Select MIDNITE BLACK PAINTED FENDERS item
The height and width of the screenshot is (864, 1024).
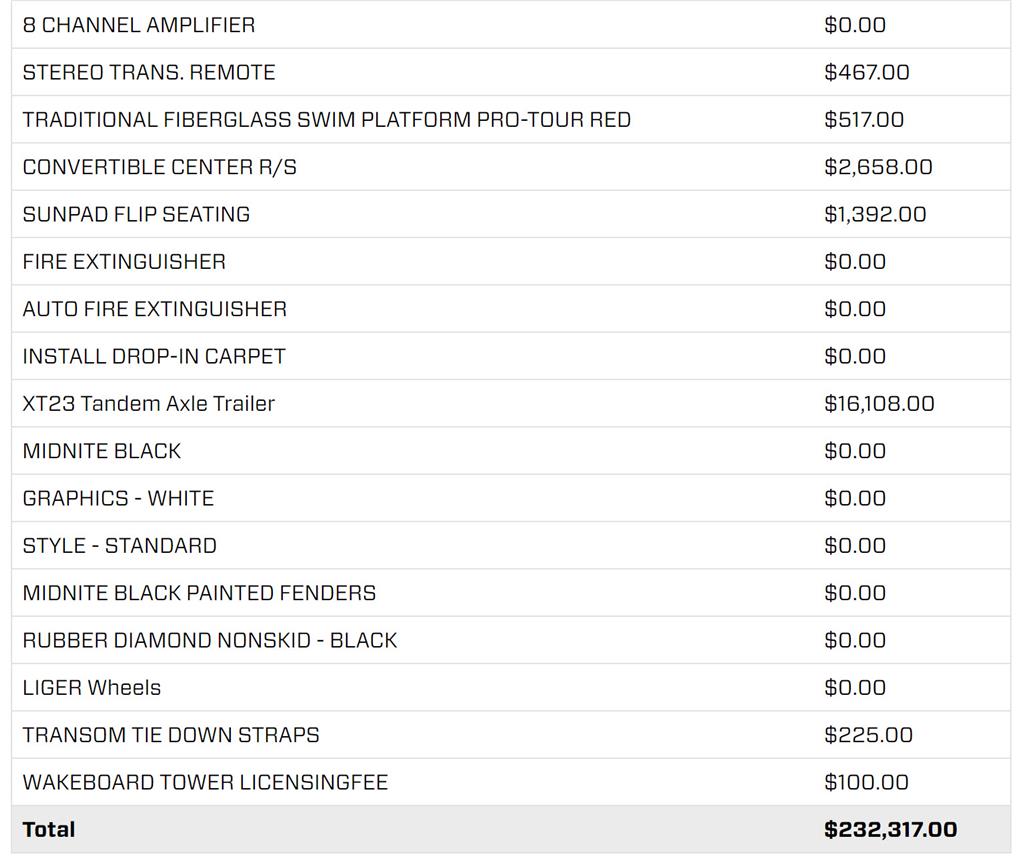click(x=511, y=593)
